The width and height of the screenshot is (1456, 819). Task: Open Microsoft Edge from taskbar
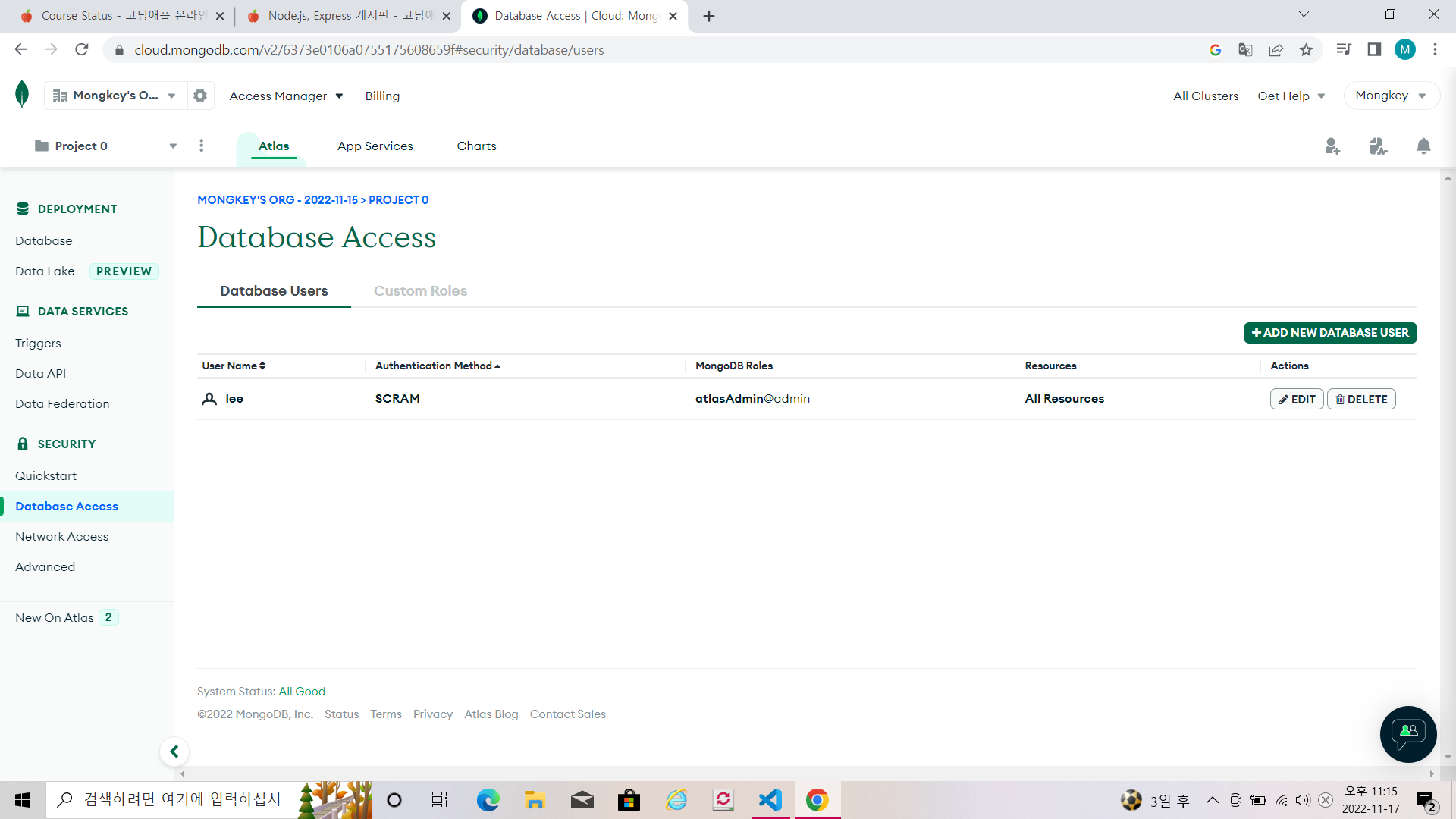[x=488, y=800]
